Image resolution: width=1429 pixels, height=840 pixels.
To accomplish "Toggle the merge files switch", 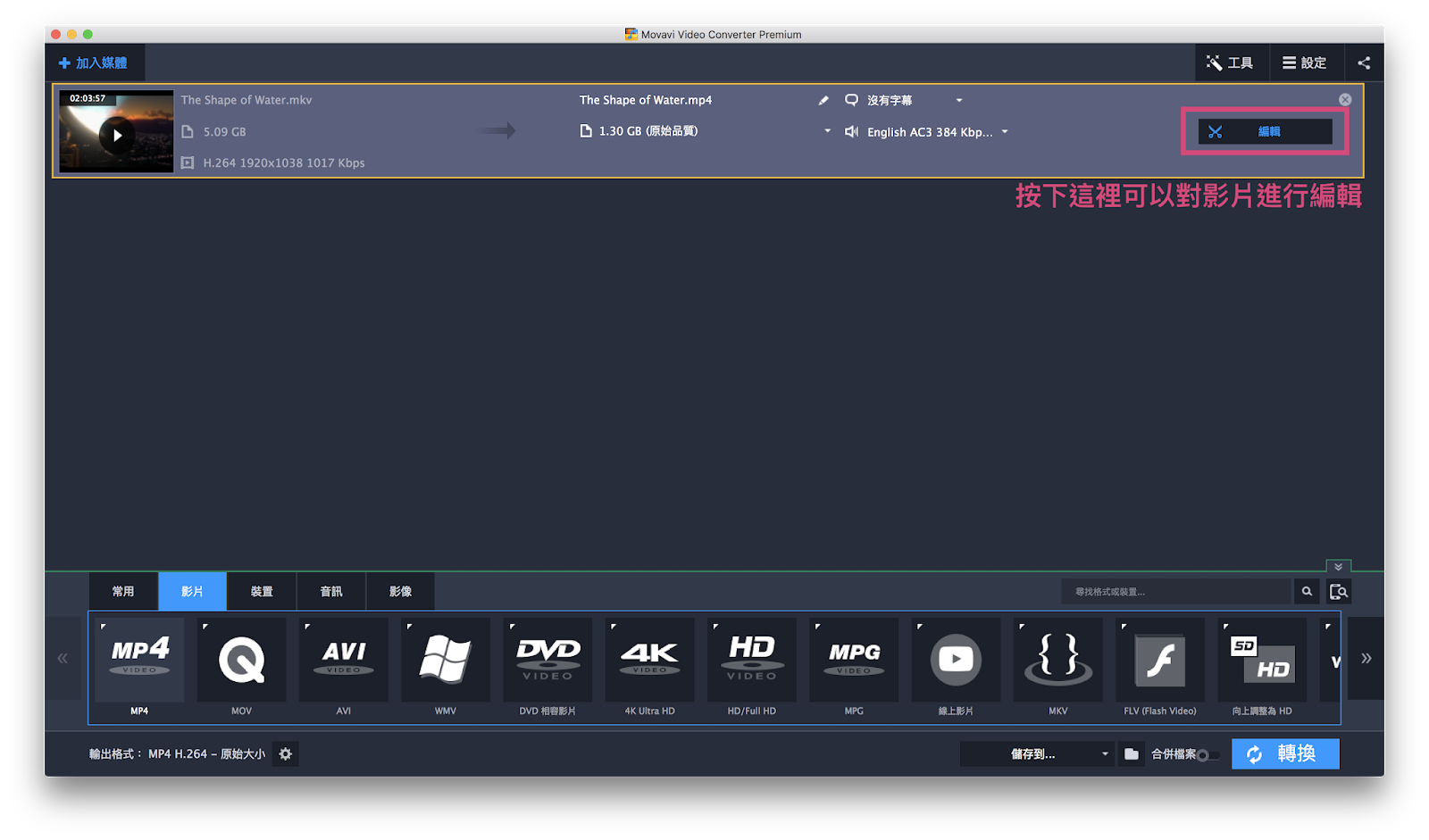I will pyautogui.click(x=1208, y=755).
